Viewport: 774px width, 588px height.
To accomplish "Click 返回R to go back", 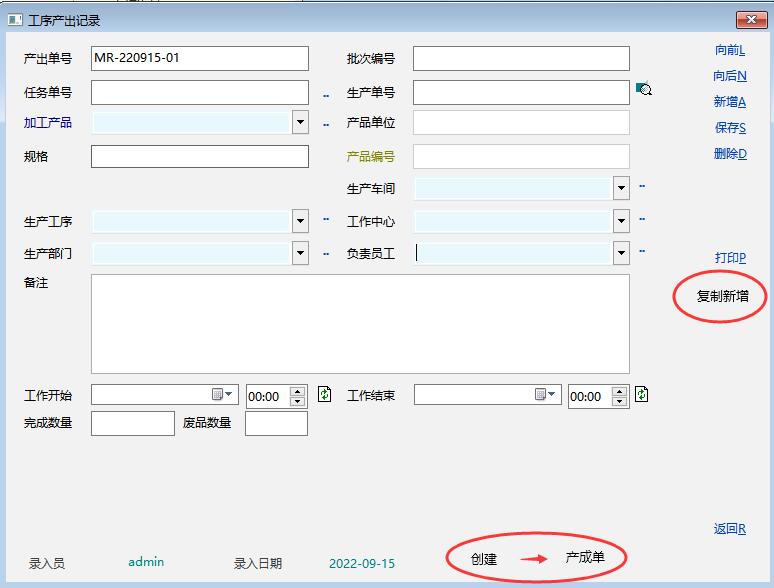I will pyautogui.click(x=730, y=529).
